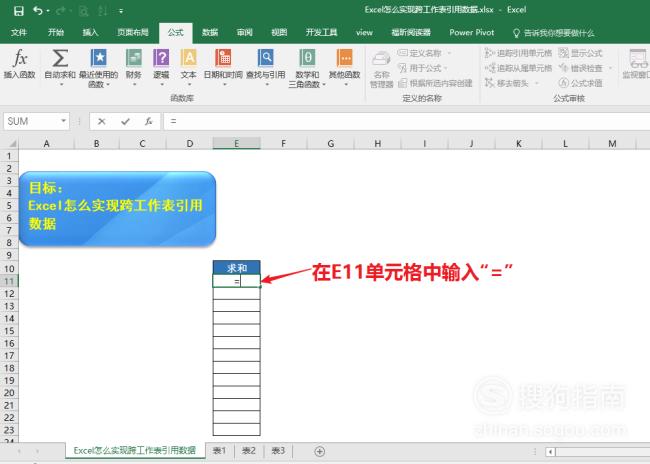Viewport: 650px width, 464px height.
Task: Click the Trace Precedents button
Action: (518, 53)
